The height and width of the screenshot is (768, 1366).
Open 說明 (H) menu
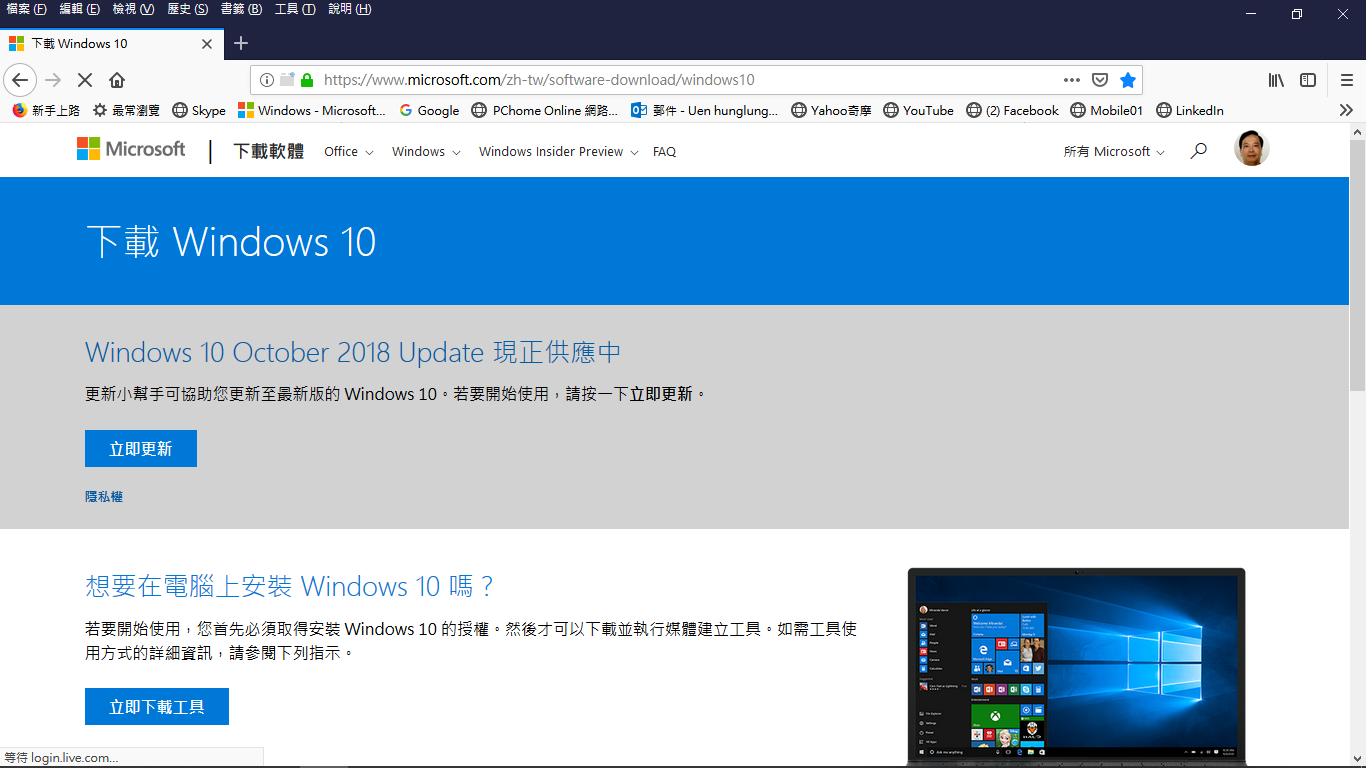[x=350, y=9]
